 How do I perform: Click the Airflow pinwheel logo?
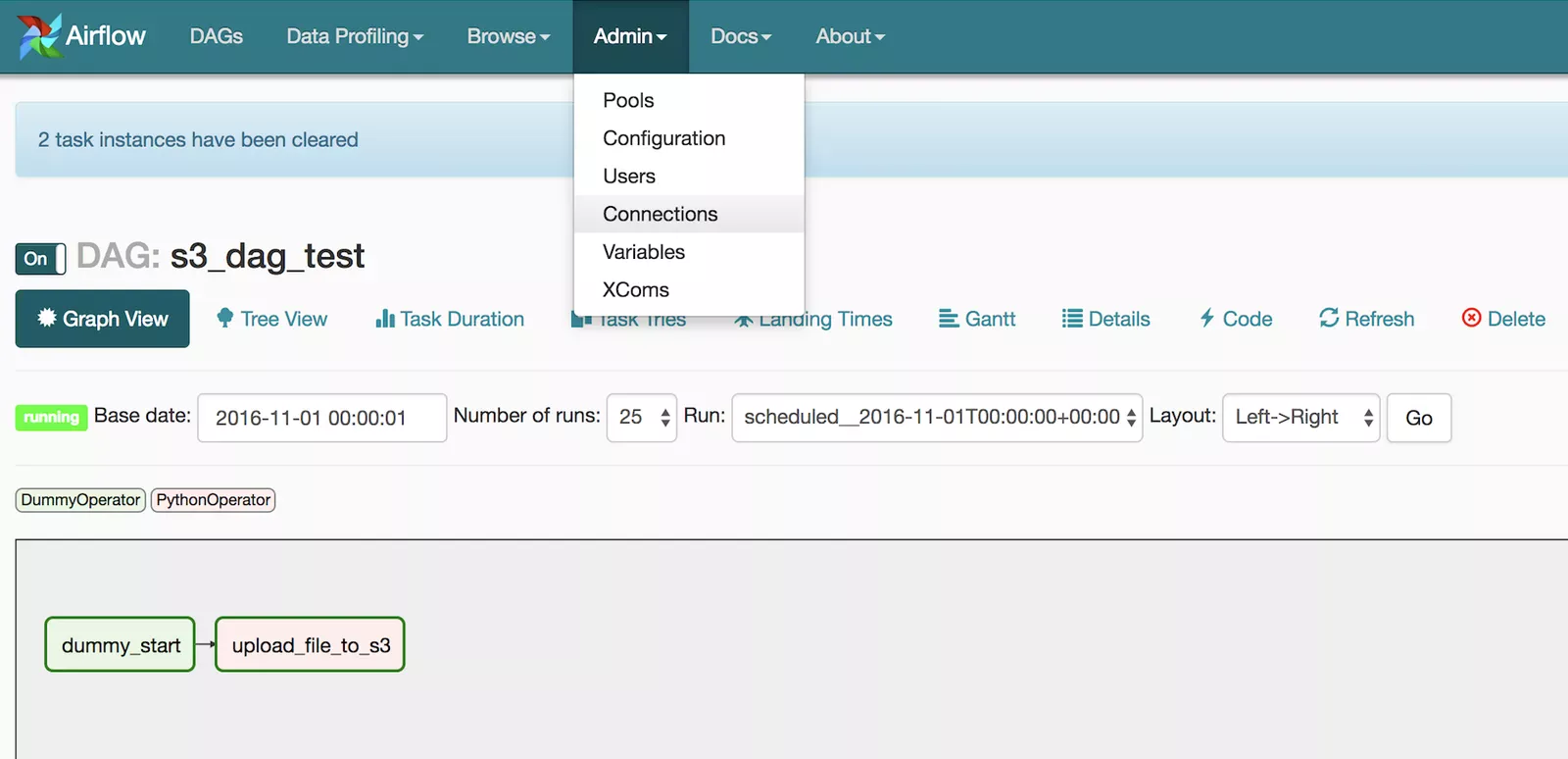pyautogui.click(x=39, y=36)
